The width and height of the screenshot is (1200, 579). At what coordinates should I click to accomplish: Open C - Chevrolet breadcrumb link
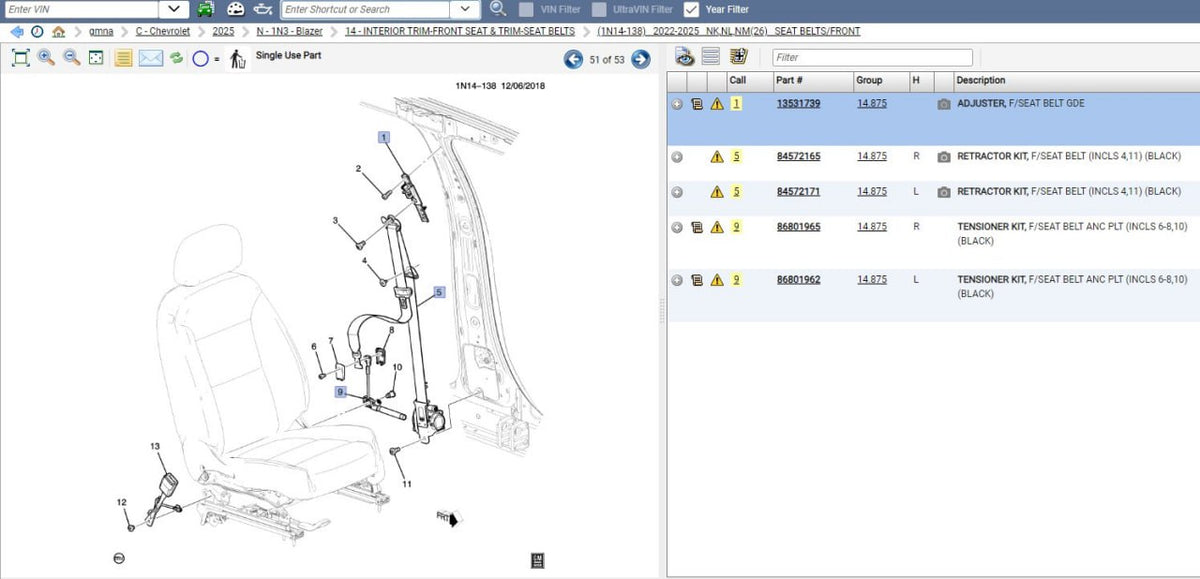coord(163,31)
